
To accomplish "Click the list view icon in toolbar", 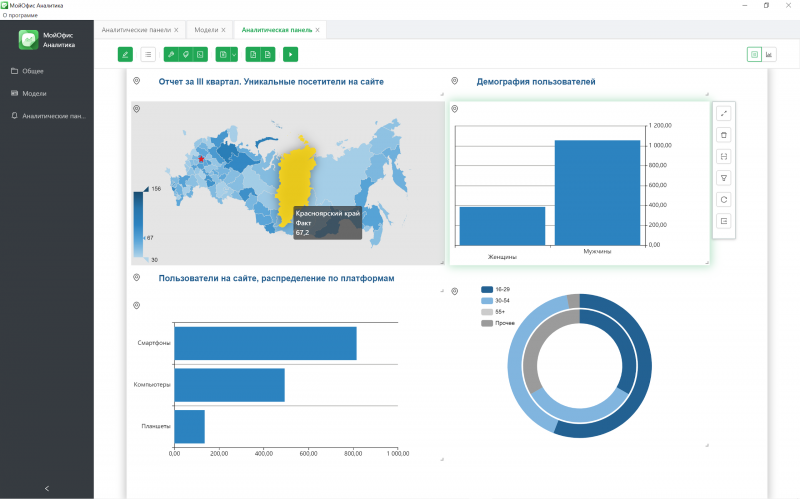I will (148, 54).
